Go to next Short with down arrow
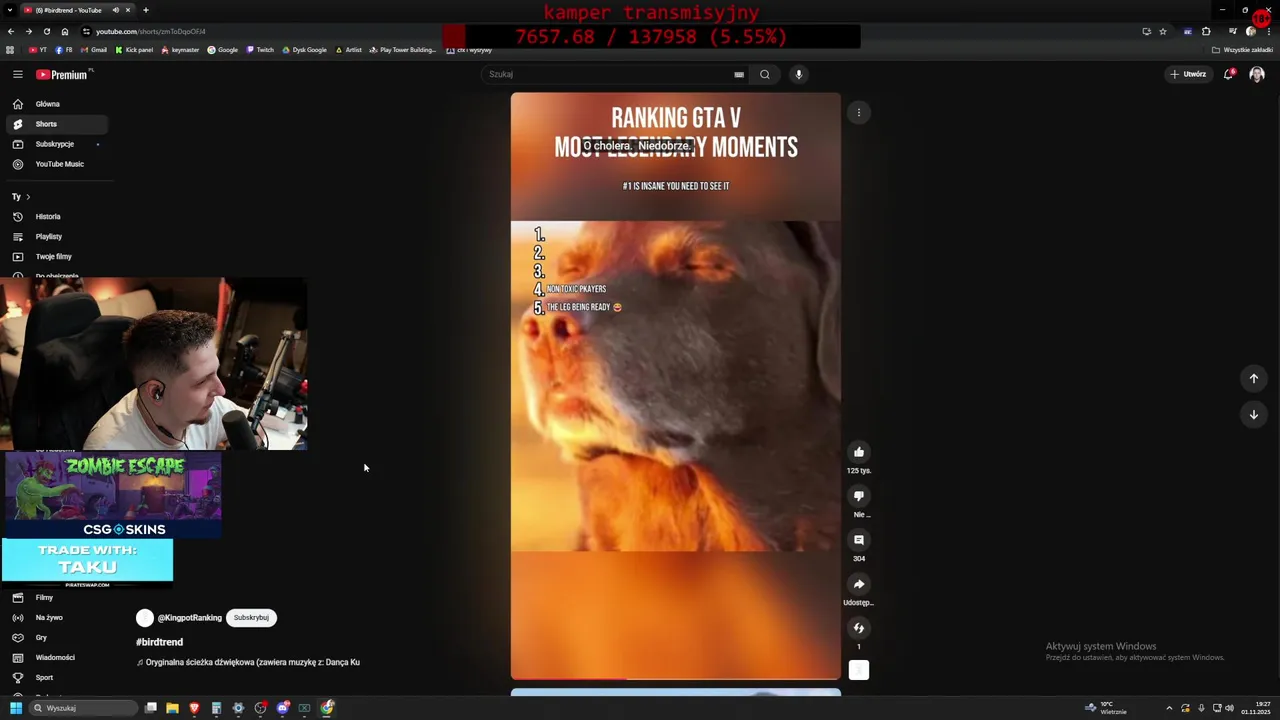The image size is (1280, 720). (x=1253, y=414)
